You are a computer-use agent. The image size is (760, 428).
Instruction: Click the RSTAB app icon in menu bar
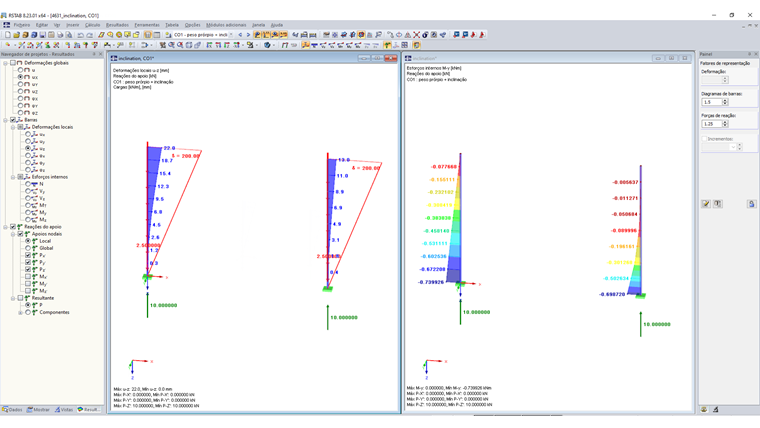6,25
